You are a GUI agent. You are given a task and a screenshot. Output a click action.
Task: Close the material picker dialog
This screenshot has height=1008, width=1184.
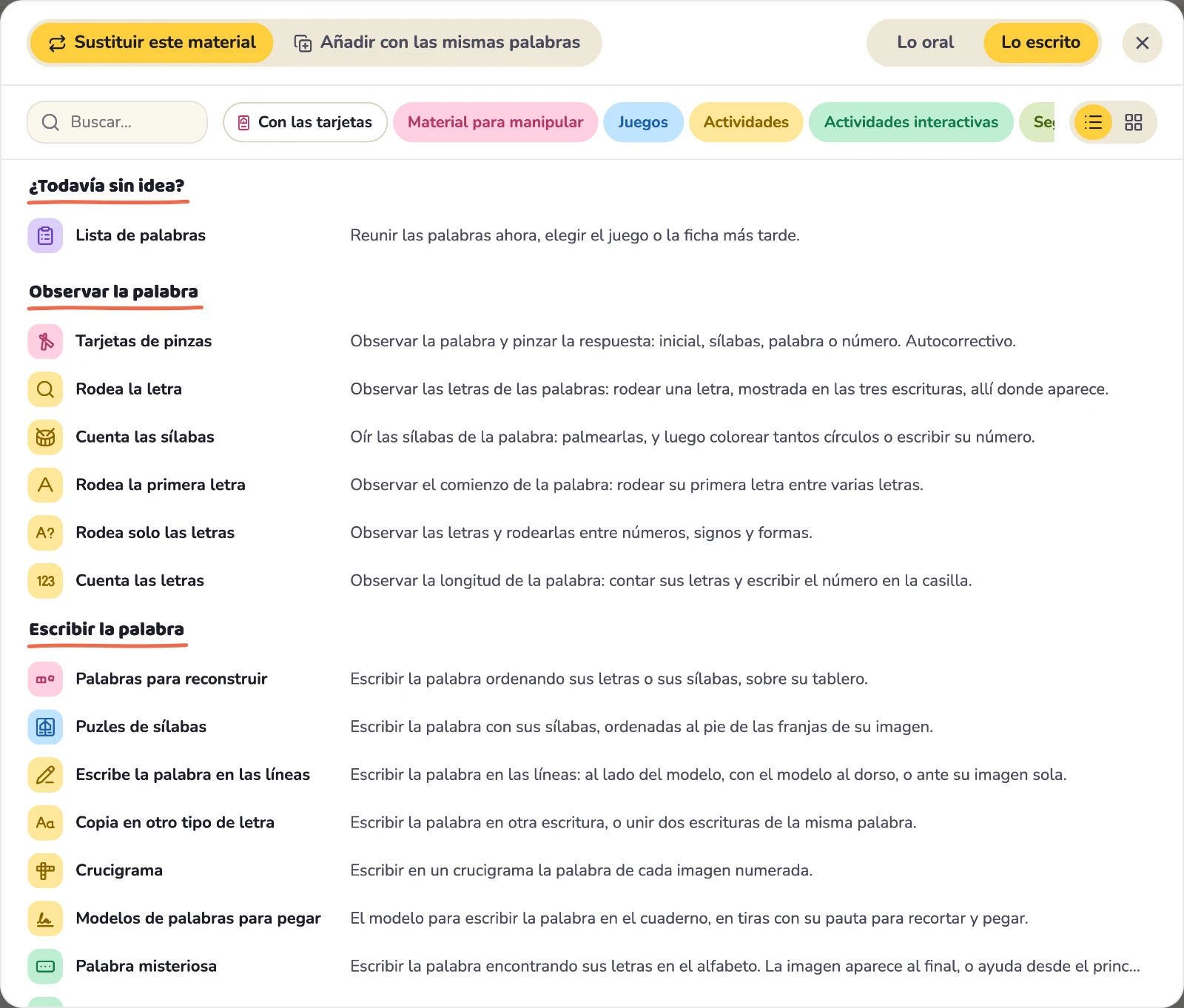(x=1142, y=43)
